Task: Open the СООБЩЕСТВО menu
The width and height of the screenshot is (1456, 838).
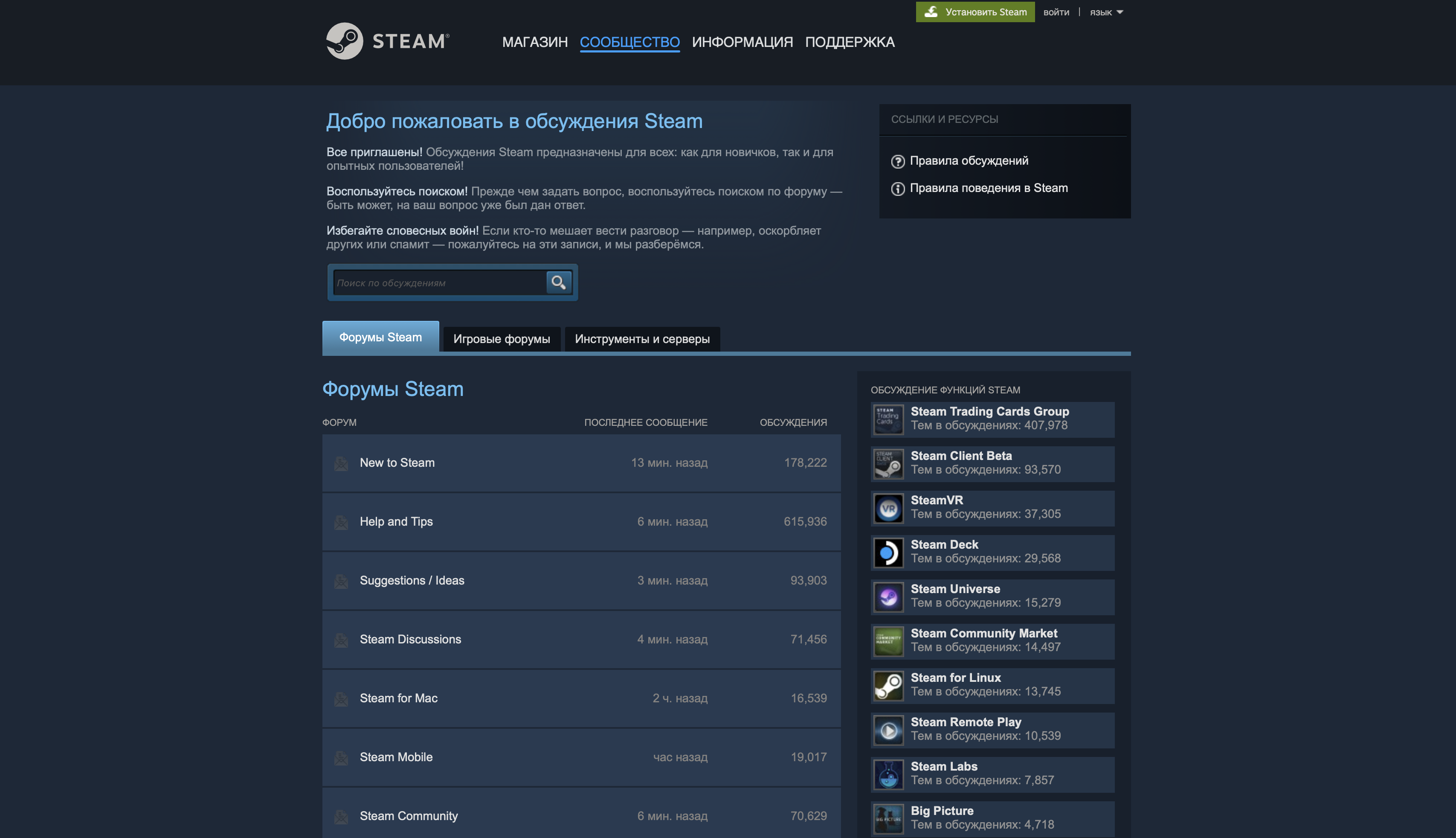Action: tap(629, 42)
